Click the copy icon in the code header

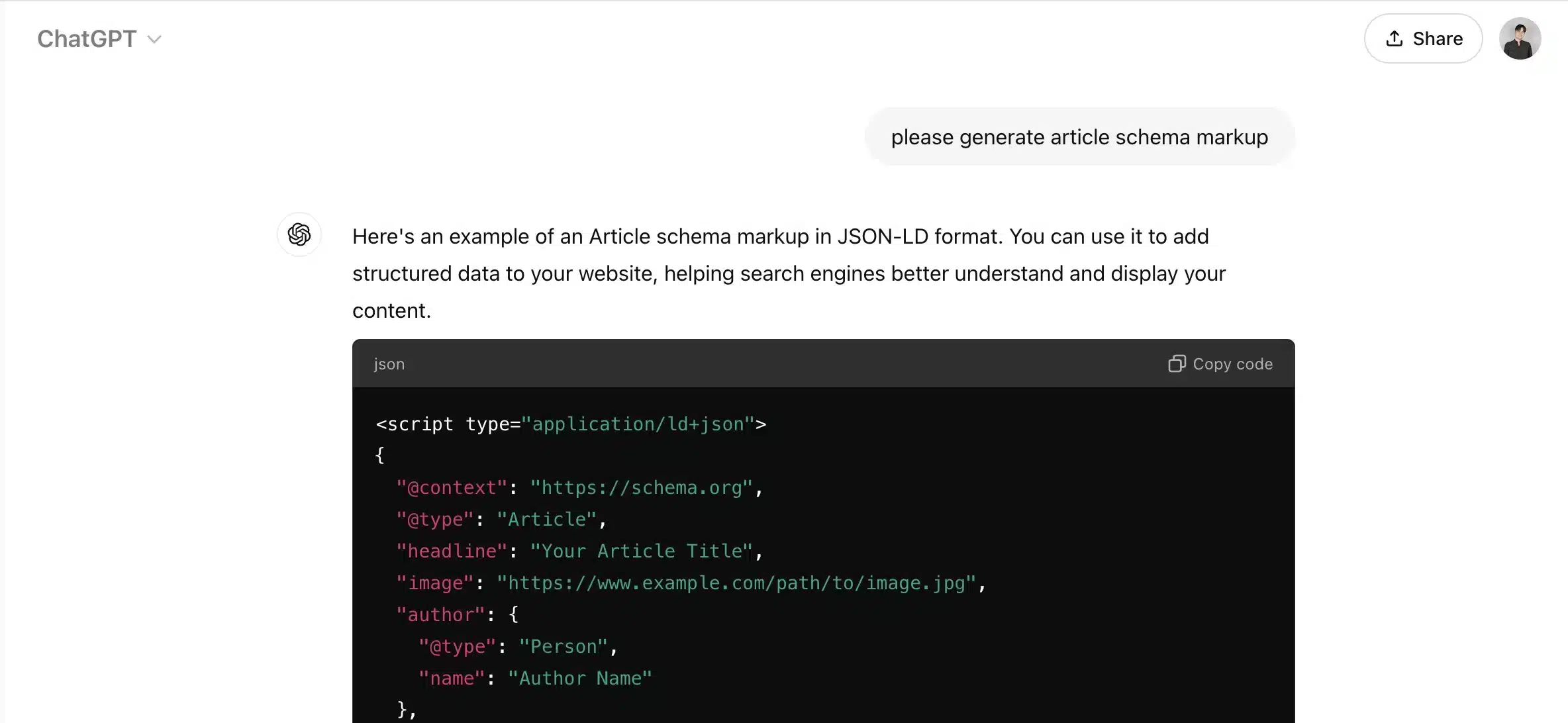coord(1177,363)
